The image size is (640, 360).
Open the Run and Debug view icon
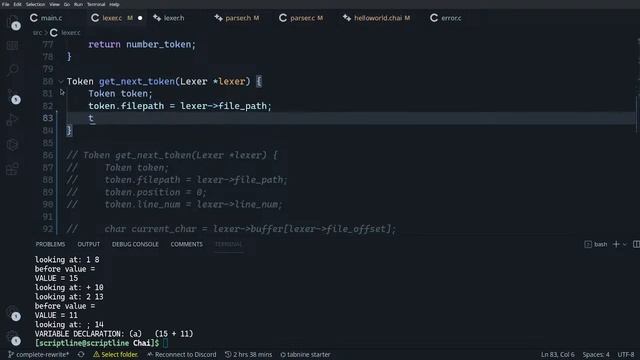click(x=13, y=120)
